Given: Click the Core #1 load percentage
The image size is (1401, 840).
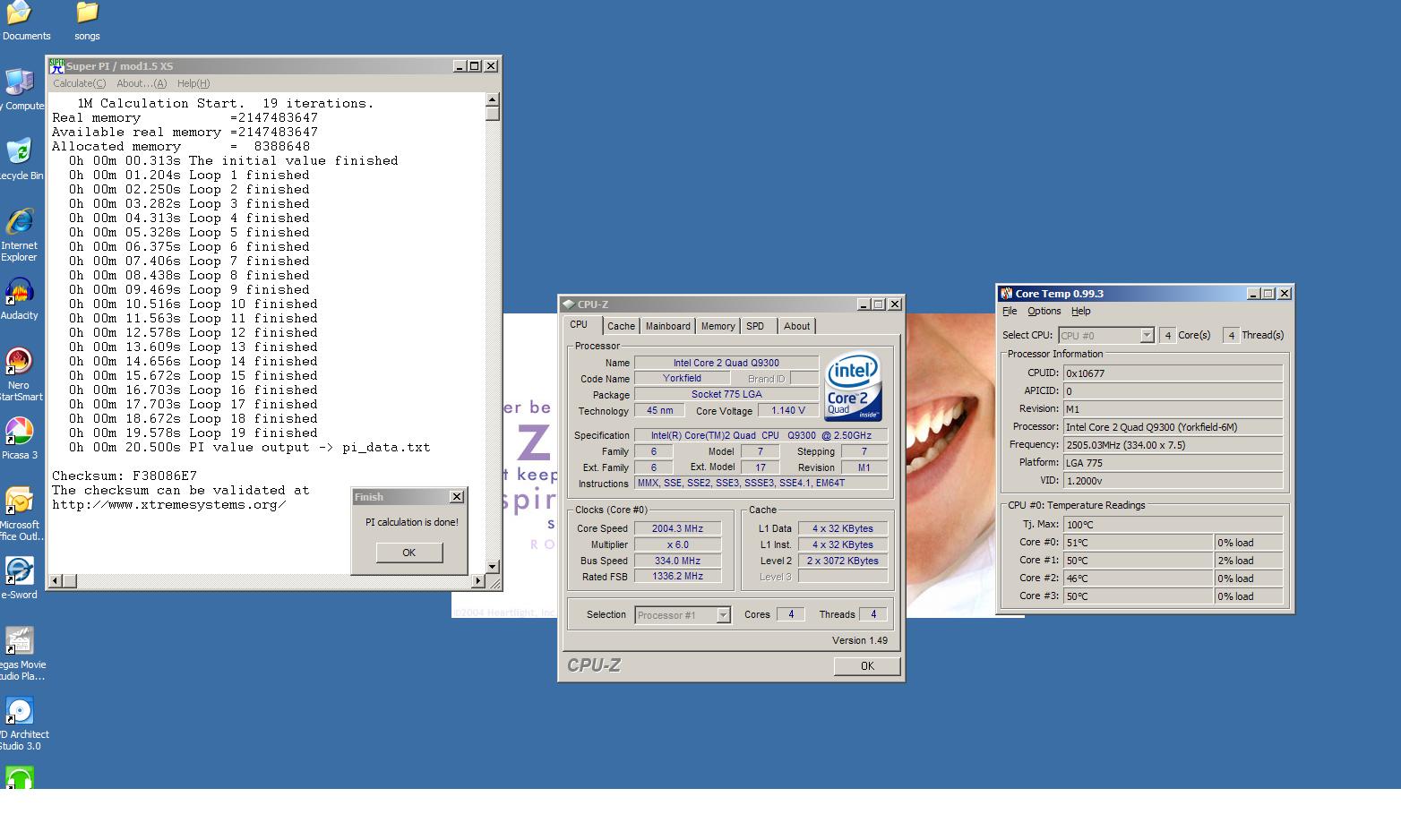Looking at the screenshot, I should [x=1249, y=561].
